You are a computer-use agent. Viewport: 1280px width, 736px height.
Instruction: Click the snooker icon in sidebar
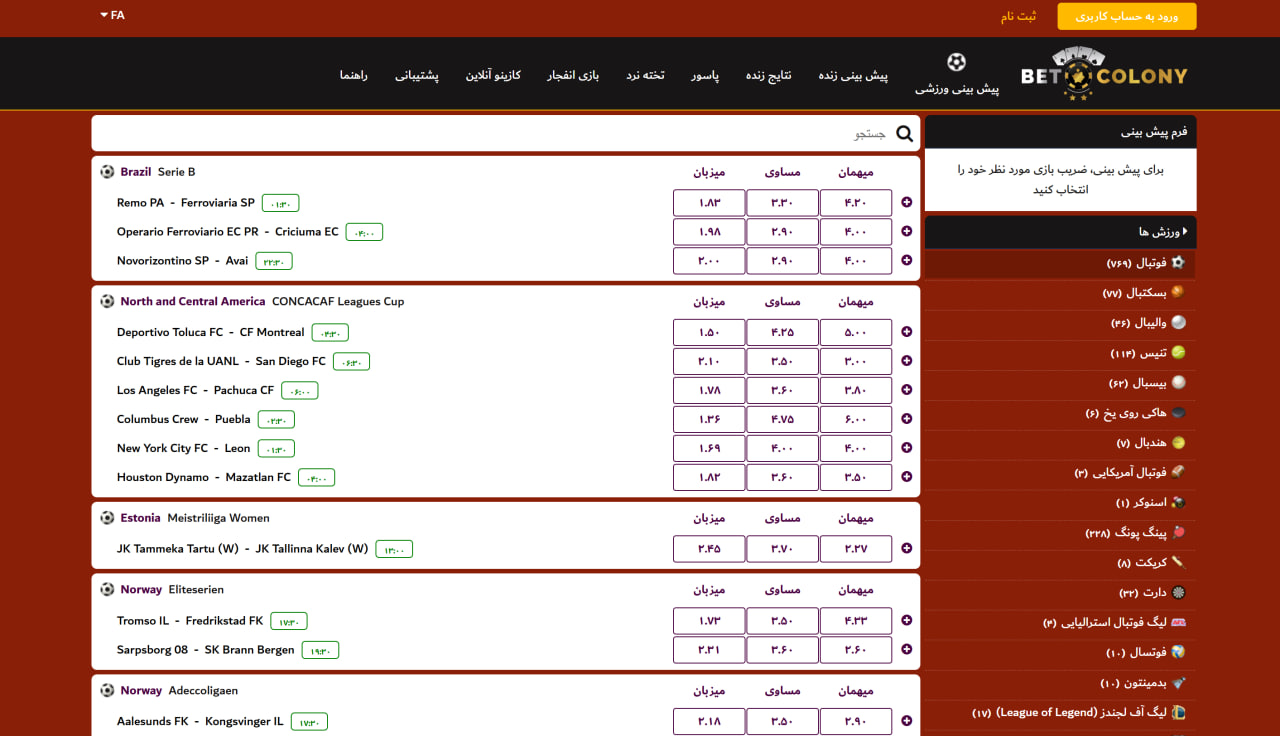pyautogui.click(x=1178, y=502)
